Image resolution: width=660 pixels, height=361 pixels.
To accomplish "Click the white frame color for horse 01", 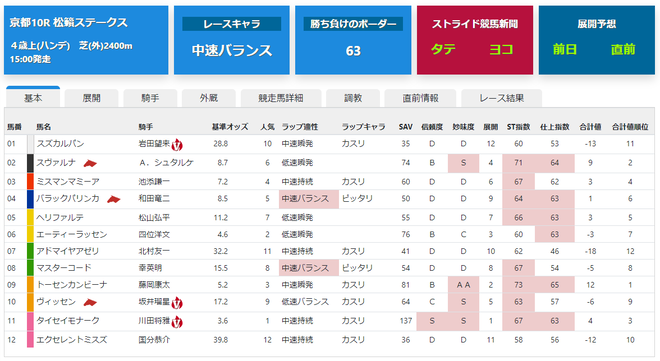I will click(30, 144).
